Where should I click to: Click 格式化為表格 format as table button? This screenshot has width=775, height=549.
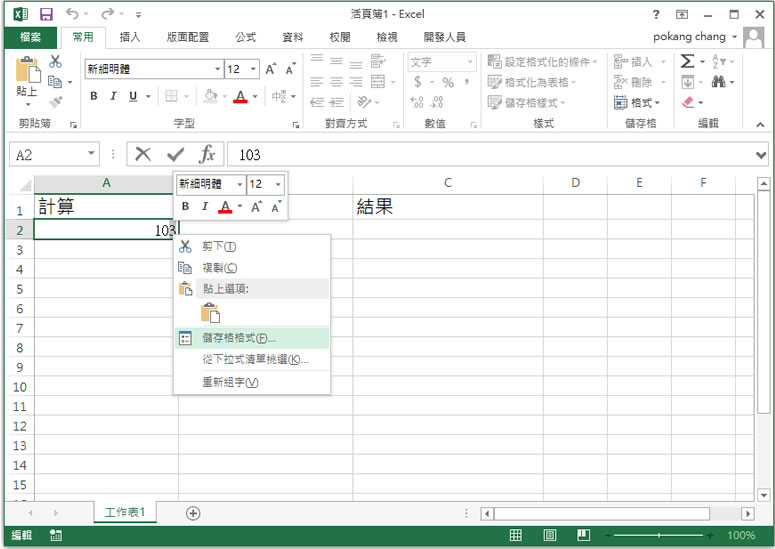532,82
